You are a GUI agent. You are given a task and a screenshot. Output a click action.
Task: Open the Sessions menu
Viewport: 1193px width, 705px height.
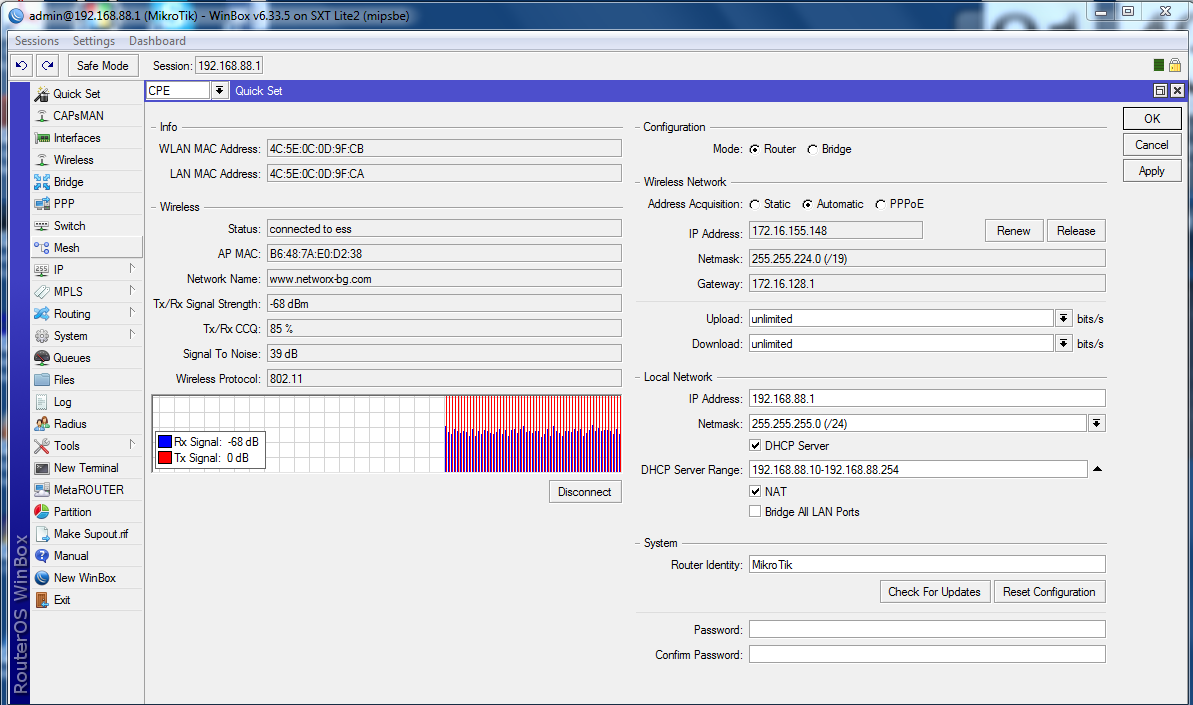tap(37, 41)
